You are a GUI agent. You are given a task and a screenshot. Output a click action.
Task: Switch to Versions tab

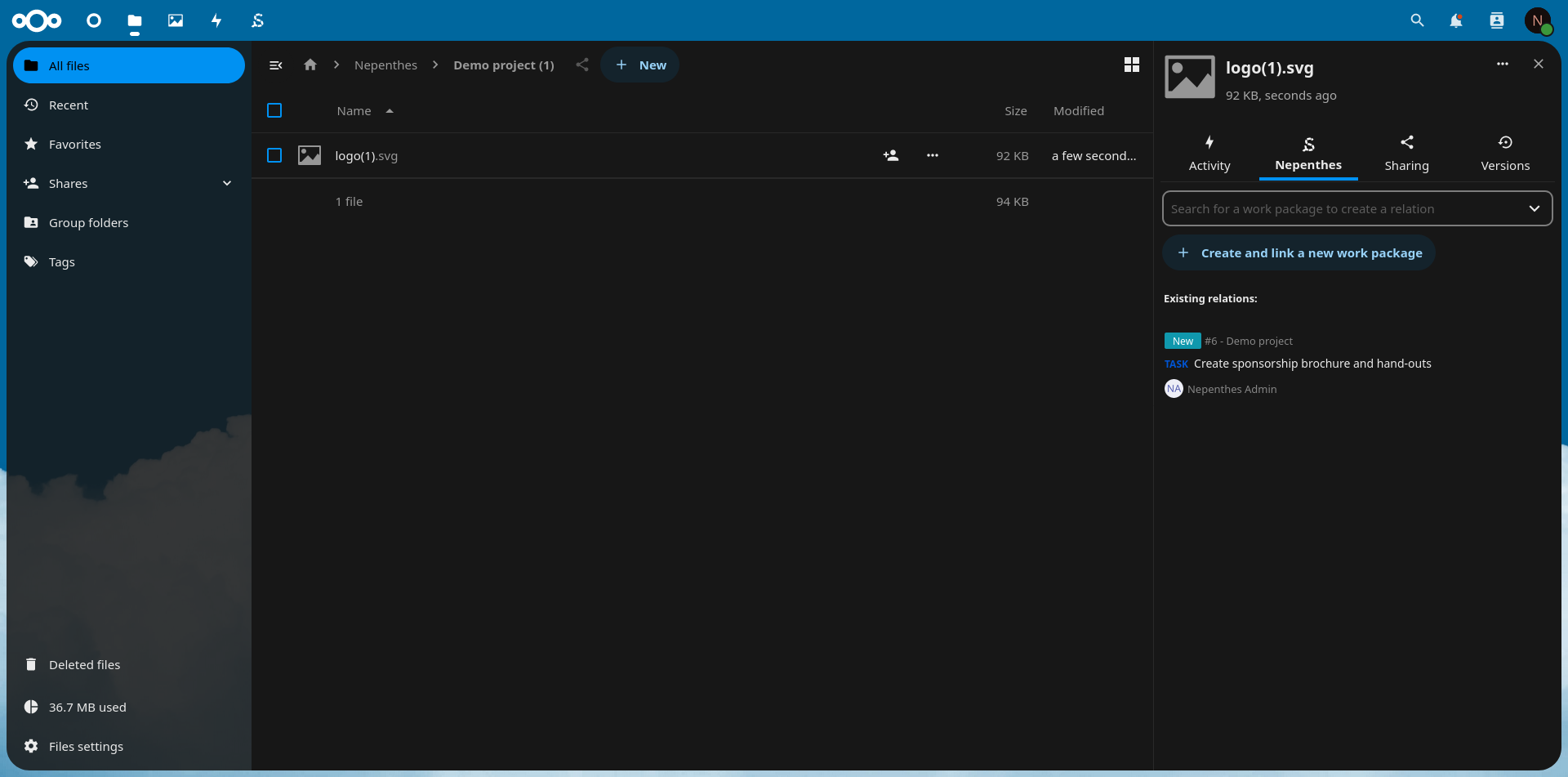coord(1505,154)
